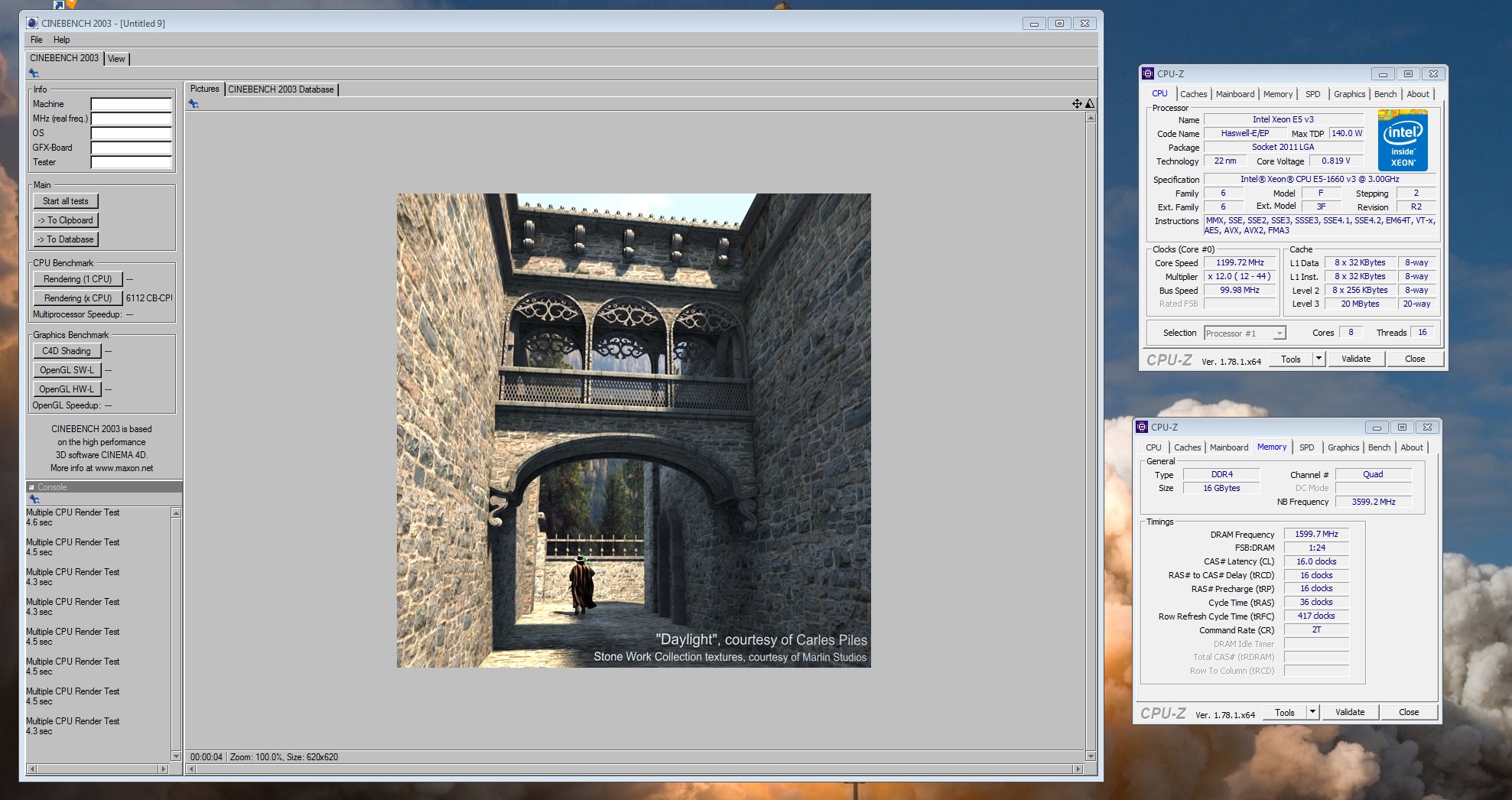Switch to the View tab in CINEBENCH
Image resolution: width=1512 pixels, height=800 pixels.
pos(116,59)
